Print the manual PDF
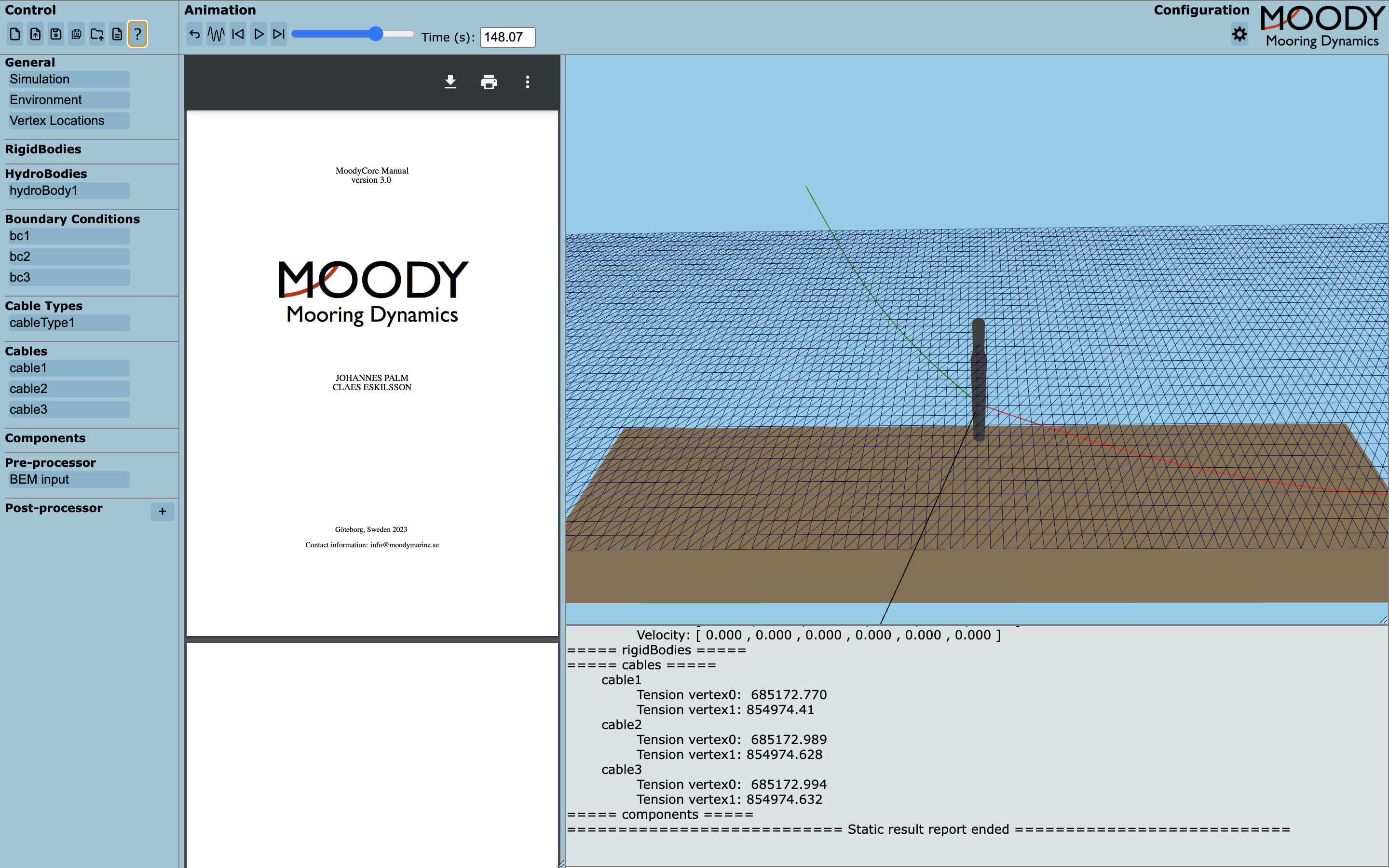 point(489,82)
